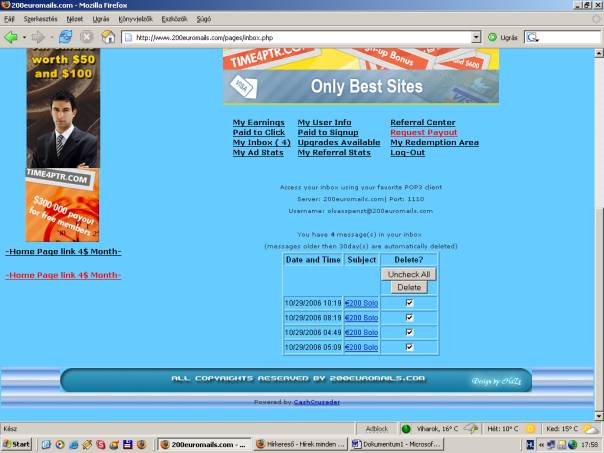
Task: Toggle checkbox for the 08:19 message
Action: (x=408, y=317)
